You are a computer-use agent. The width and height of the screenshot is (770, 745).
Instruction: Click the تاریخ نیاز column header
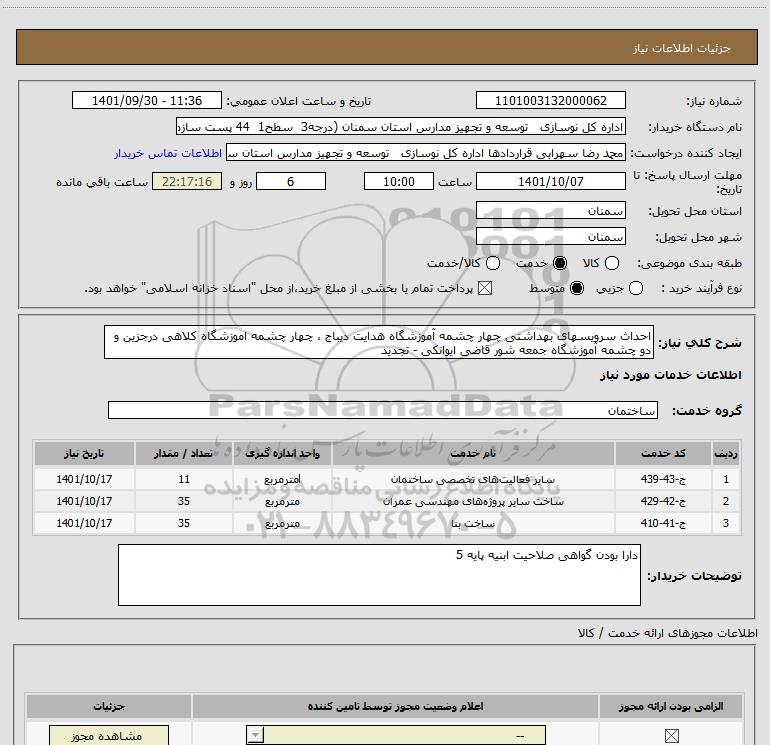pyautogui.click(x=84, y=453)
